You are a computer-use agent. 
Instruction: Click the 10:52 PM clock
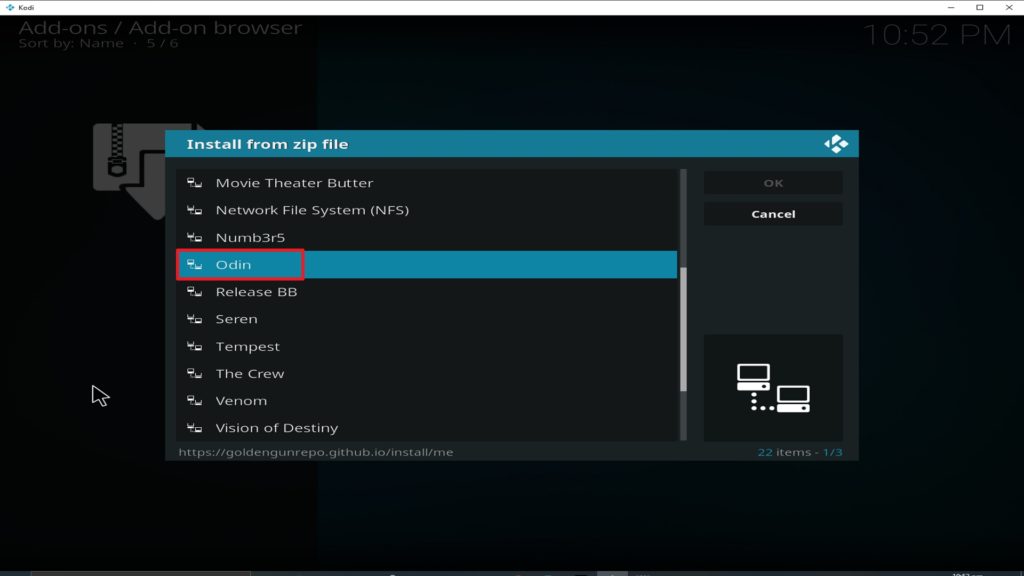937,35
